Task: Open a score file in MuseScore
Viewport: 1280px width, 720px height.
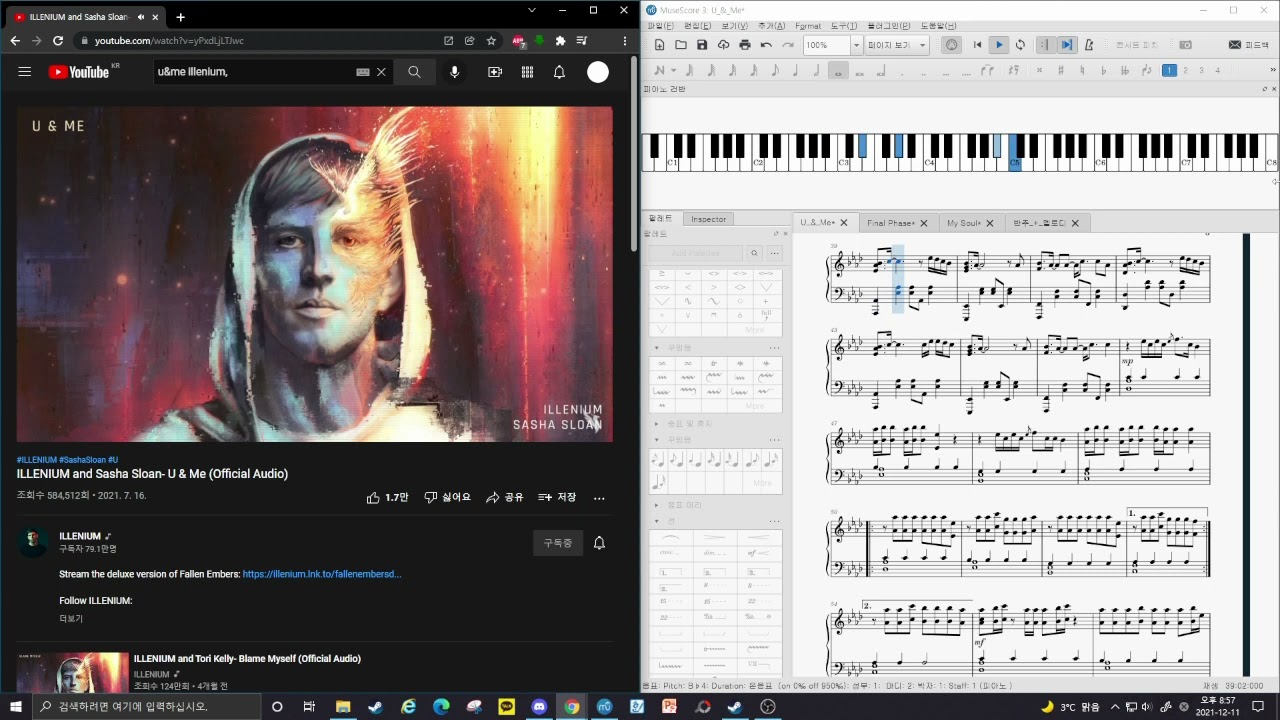Action: pos(681,45)
